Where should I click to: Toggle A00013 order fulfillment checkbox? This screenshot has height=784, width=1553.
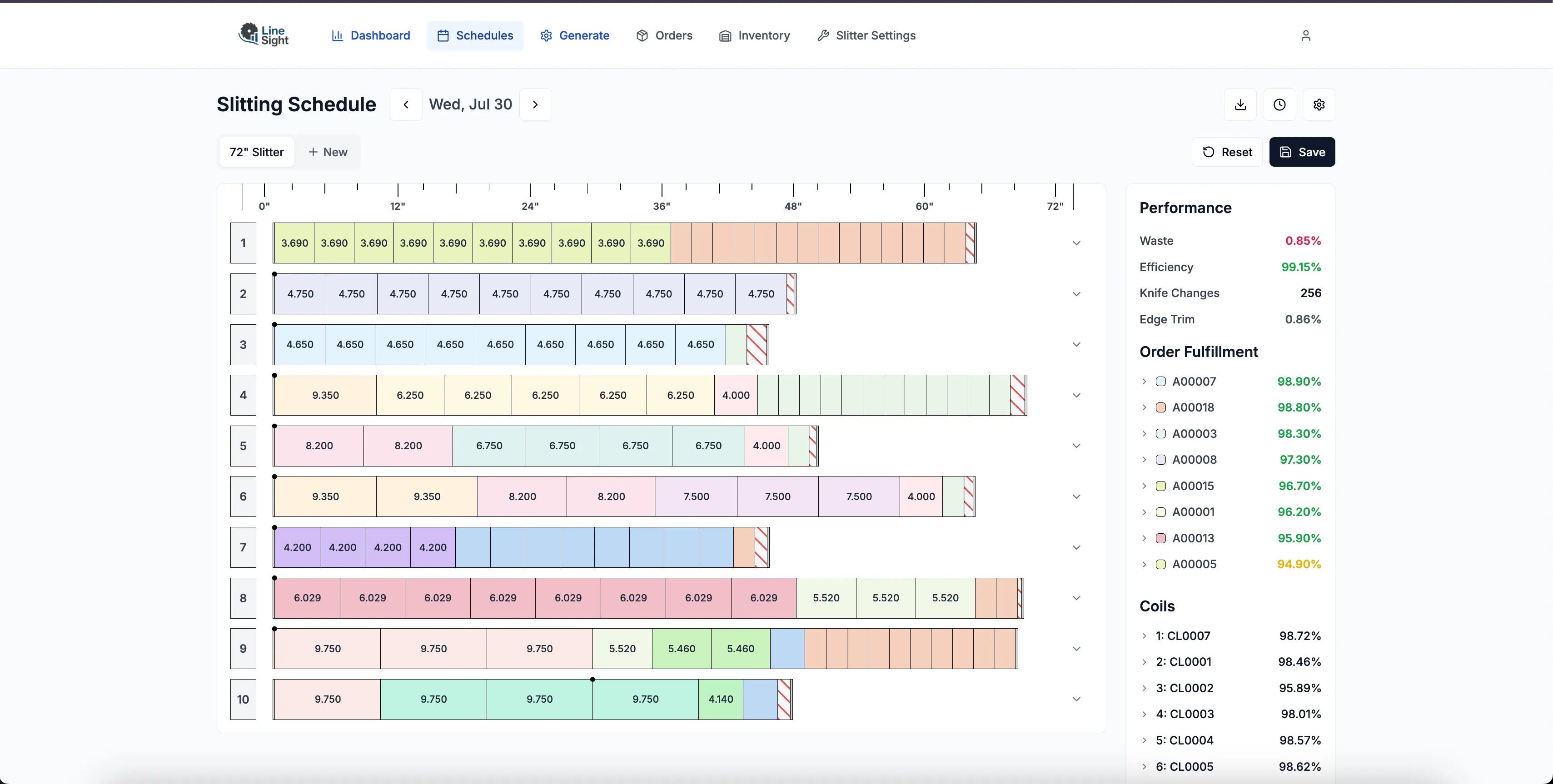point(1160,538)
